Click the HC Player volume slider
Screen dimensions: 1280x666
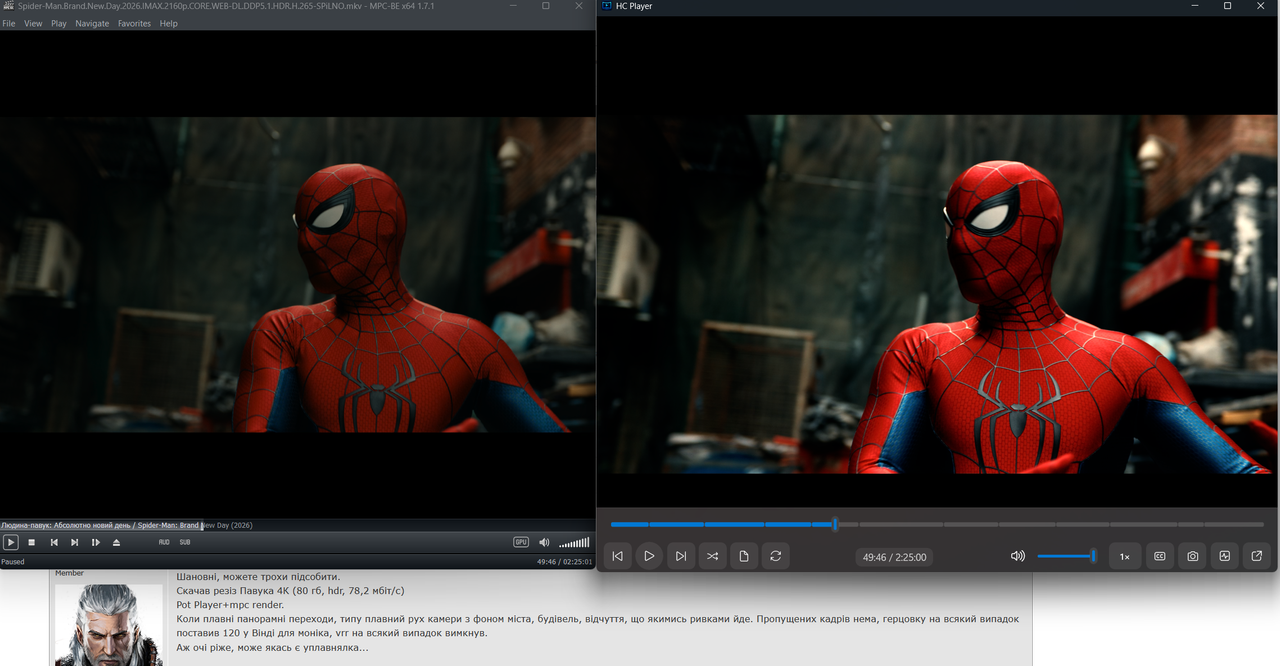click(x=1067, y=556)
